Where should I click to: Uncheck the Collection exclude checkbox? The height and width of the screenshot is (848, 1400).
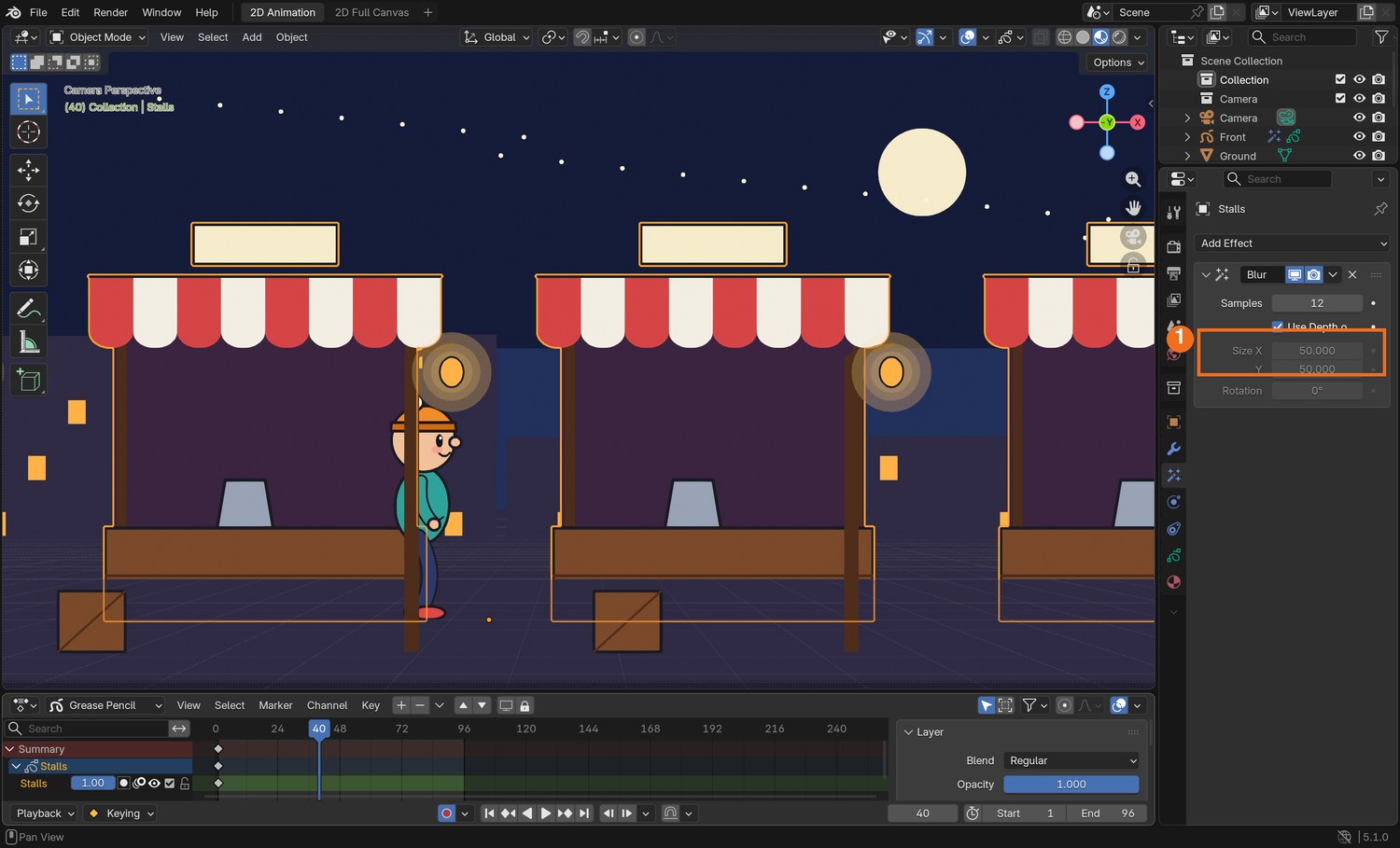1340,79
